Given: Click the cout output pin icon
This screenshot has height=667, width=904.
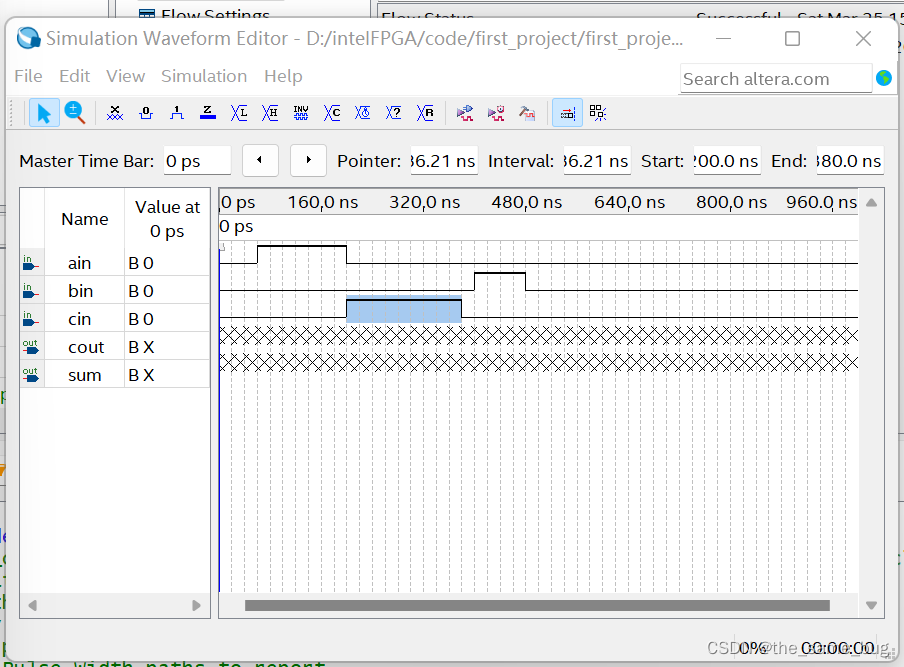Looking at the screenshot, I should click(31, 347).
